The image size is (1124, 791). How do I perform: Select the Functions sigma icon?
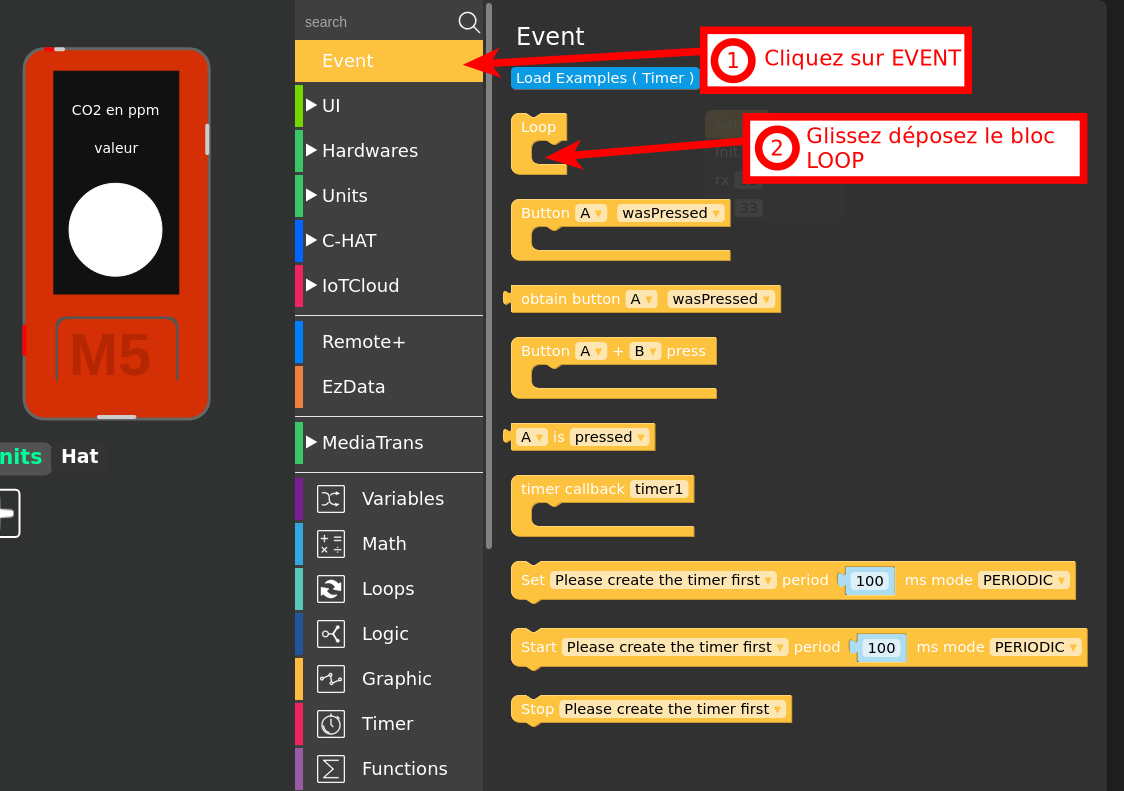pos(331,769)
